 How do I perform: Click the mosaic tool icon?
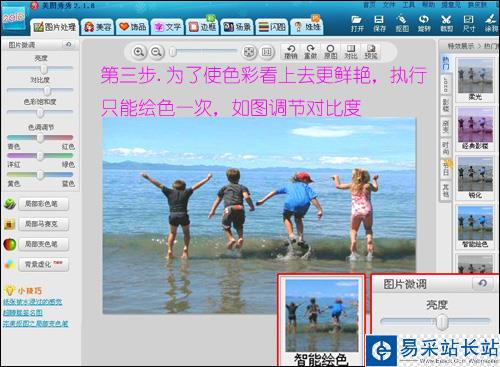9,225
